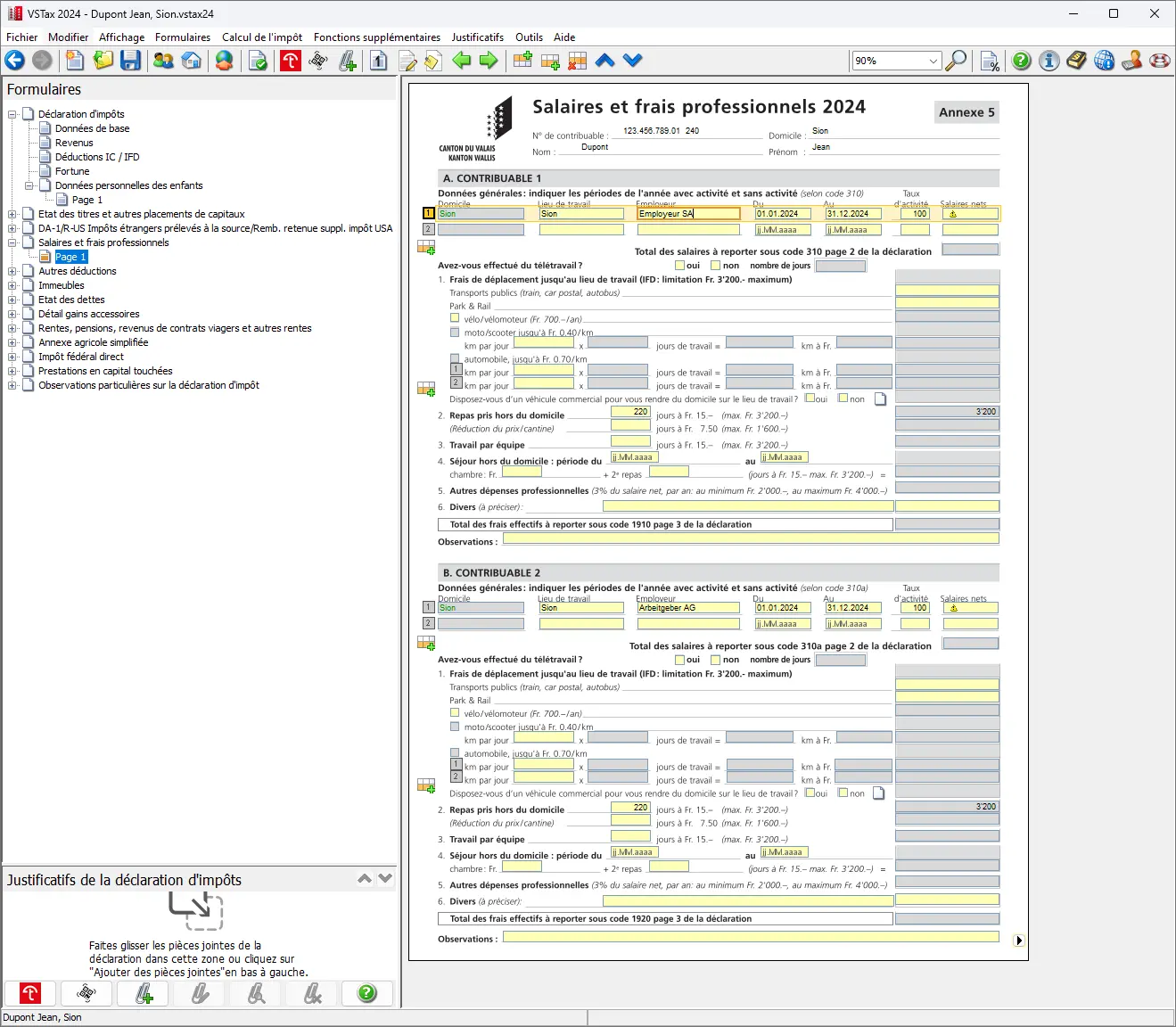
Task: Click the floppy disk save icon
Action: [131, 61]
